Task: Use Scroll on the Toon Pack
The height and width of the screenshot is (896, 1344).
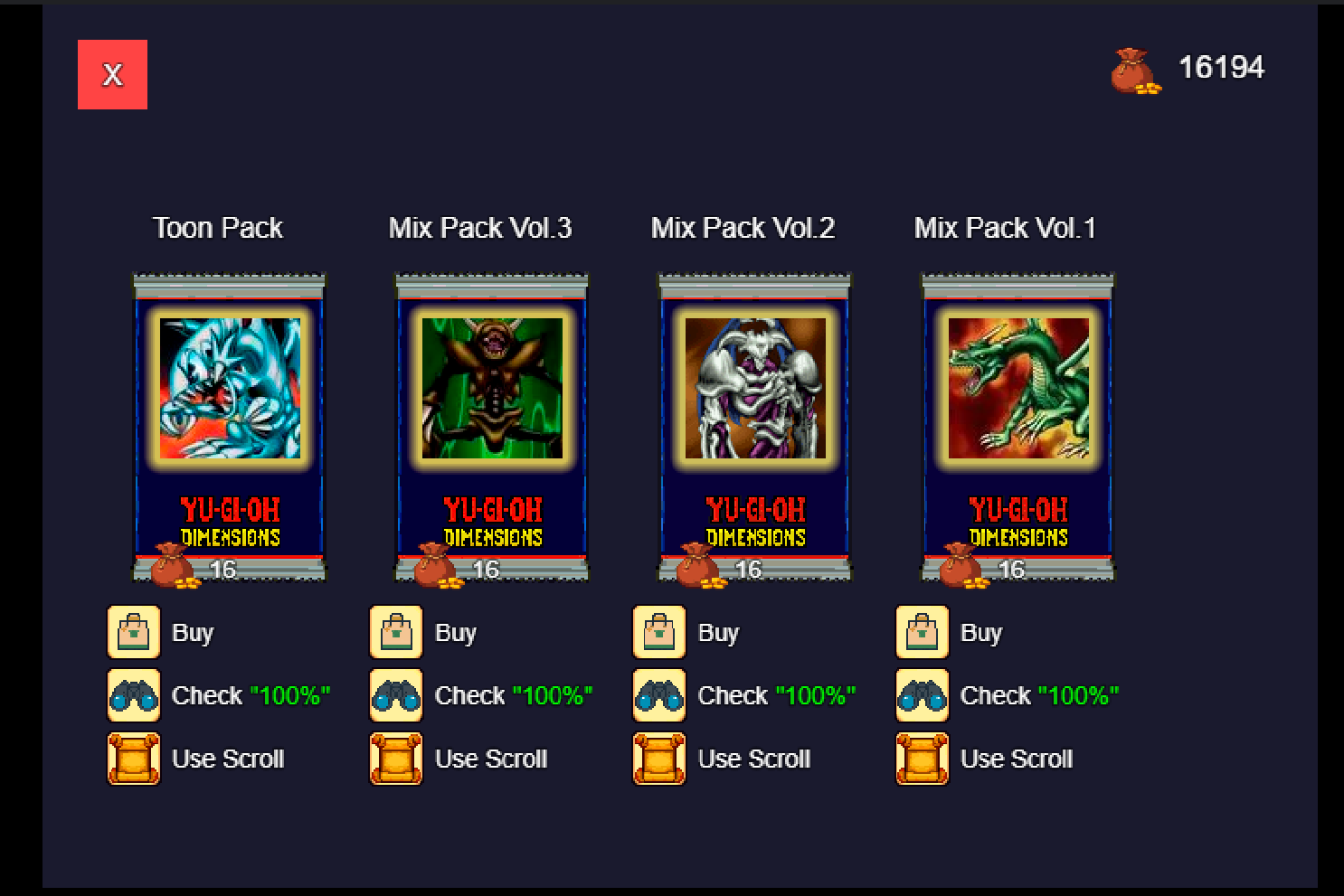Action: click(228, 759)
